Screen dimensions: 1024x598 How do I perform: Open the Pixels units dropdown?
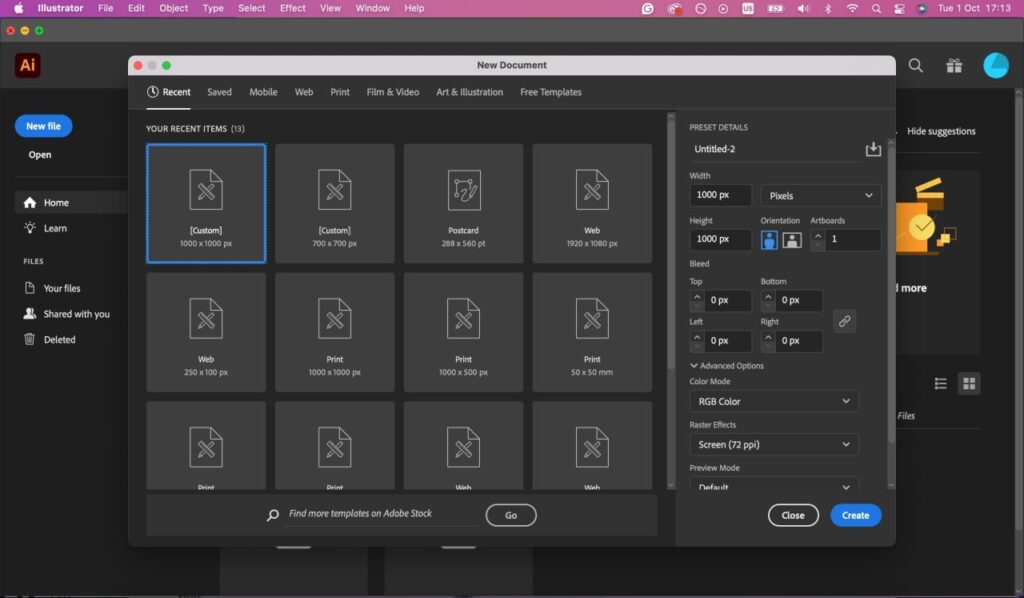click(x=821, y=195)
